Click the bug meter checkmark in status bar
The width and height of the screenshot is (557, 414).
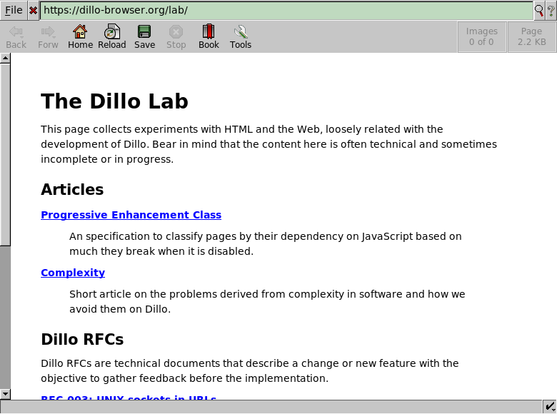tap(550, 406)
